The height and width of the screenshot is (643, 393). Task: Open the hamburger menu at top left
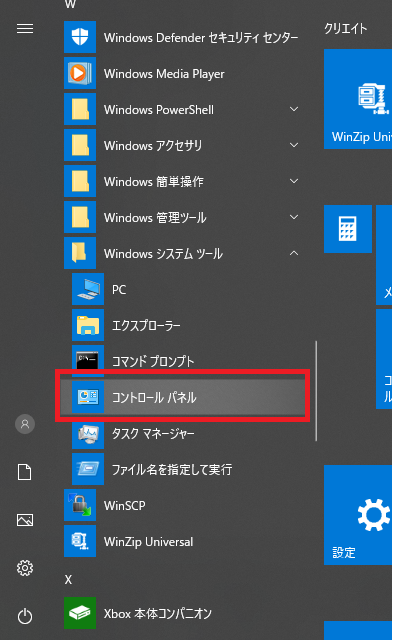pos(25,29)
